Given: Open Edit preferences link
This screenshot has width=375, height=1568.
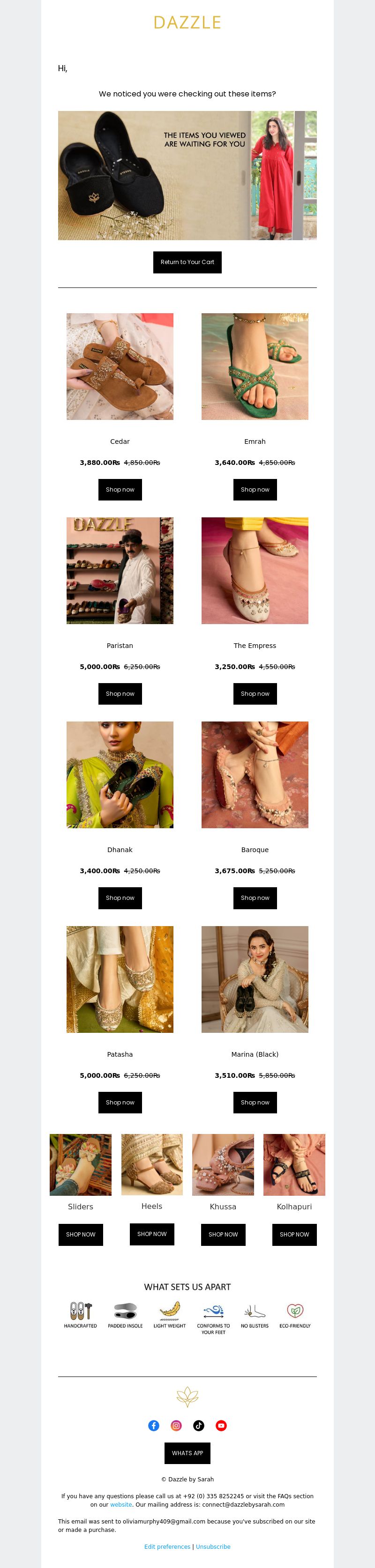Looking at the screenshot, I should pos(167,1546).
